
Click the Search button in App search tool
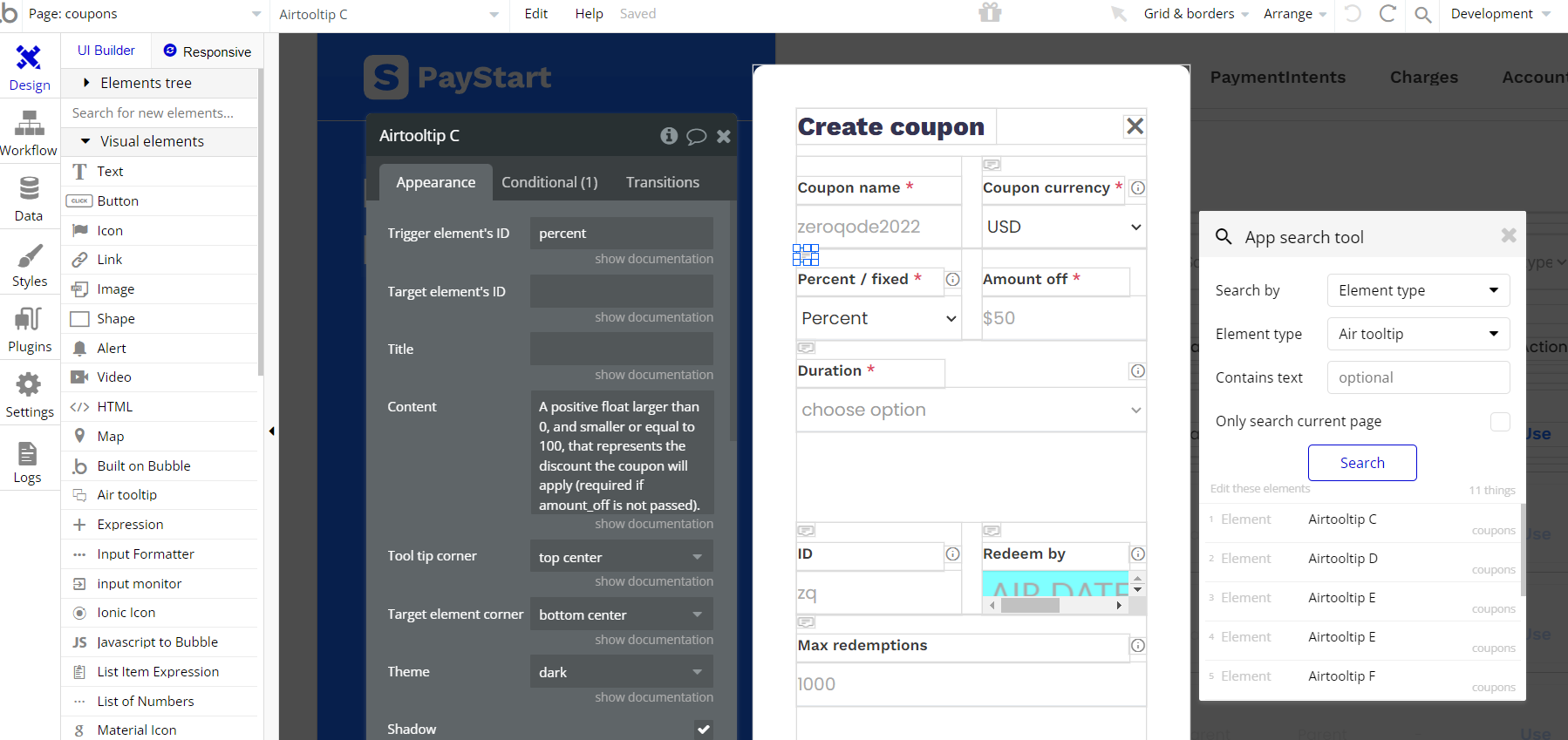pos(1361,463)
